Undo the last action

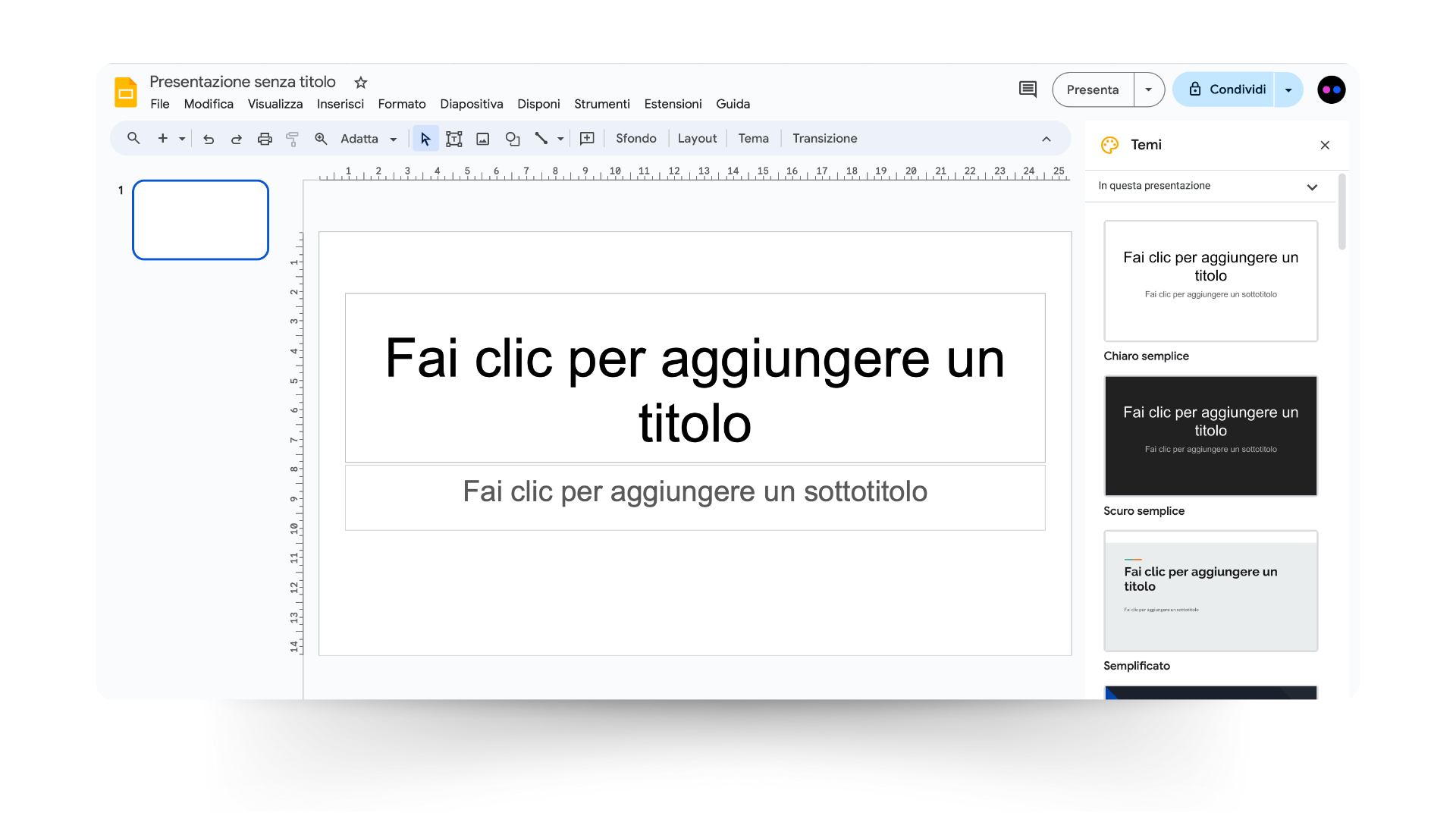pos(208,139)
